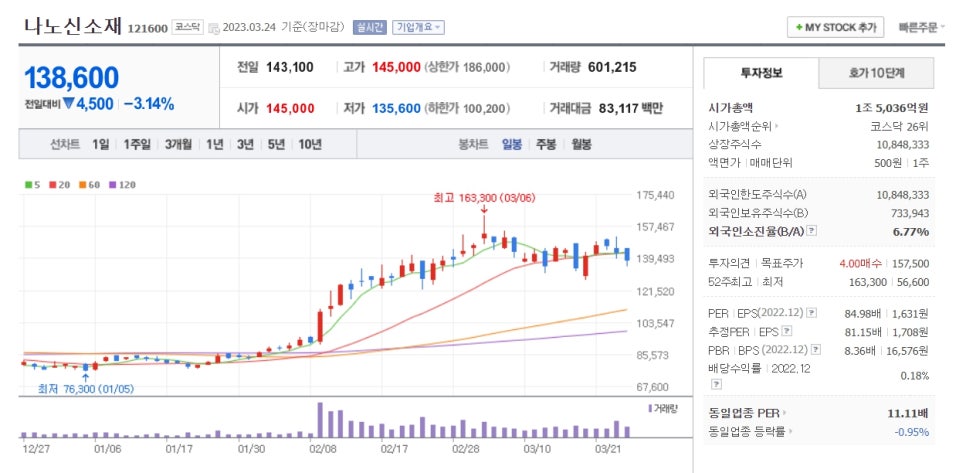Open 동일업종 등락률 link

coord(749,432)
